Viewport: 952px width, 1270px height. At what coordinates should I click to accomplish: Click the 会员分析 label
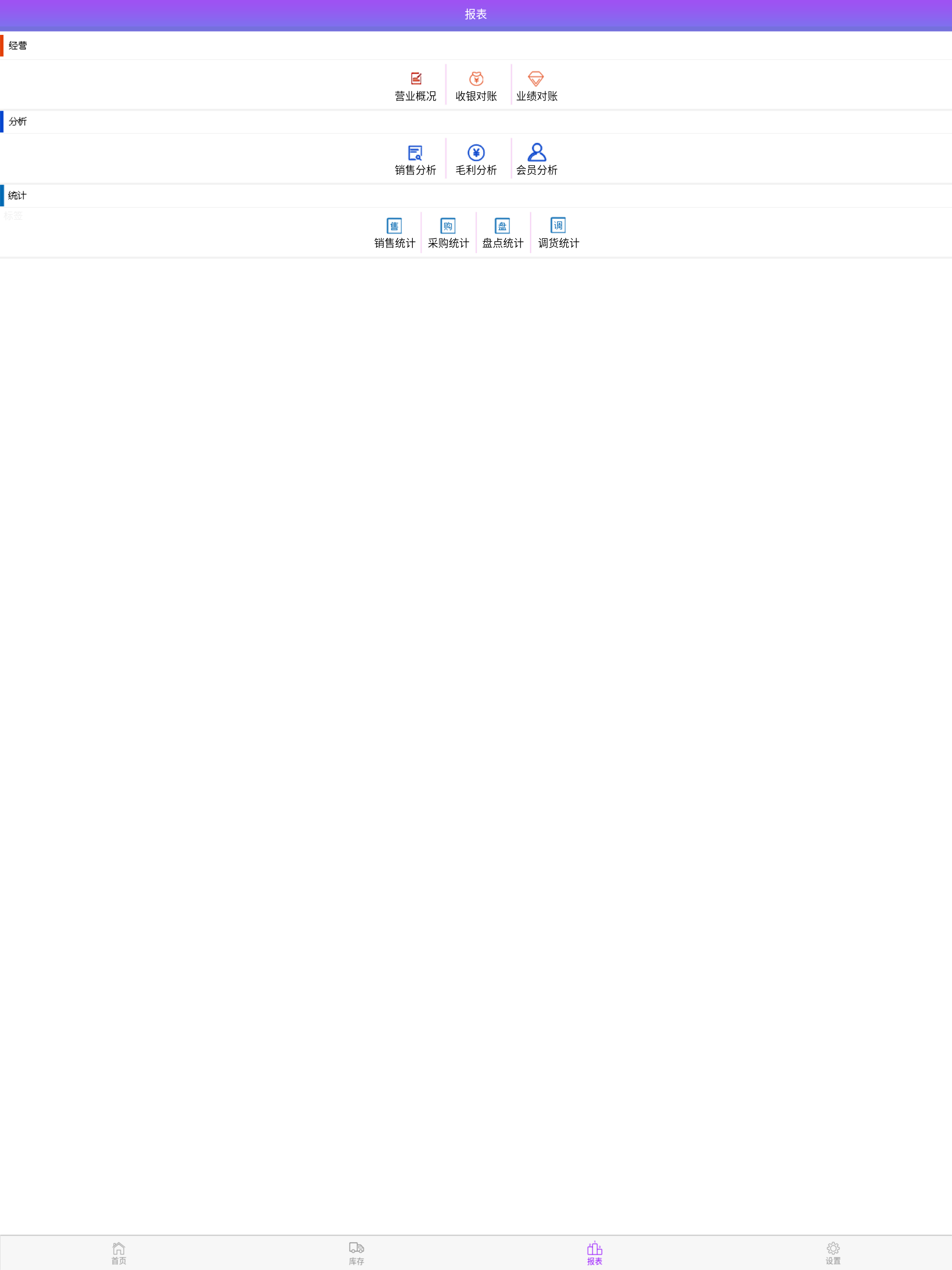point(537,171)
